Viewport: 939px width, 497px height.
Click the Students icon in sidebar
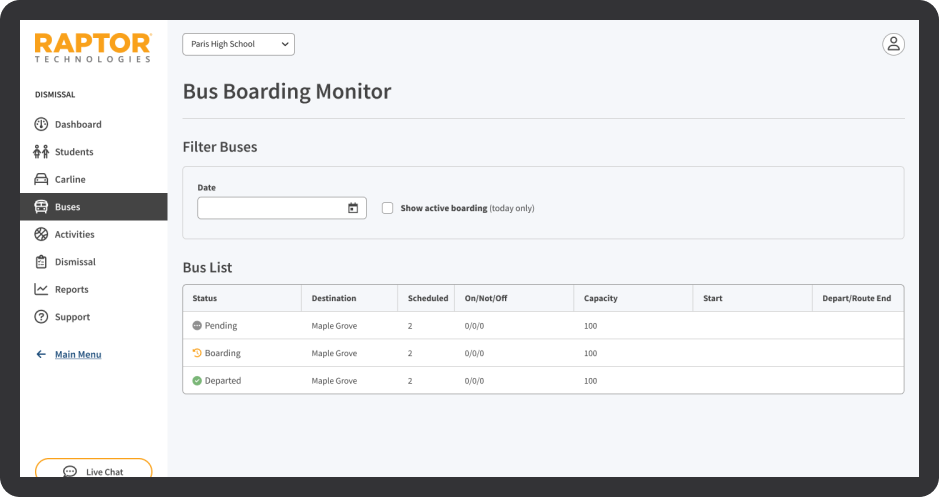[x=41, y=152]
